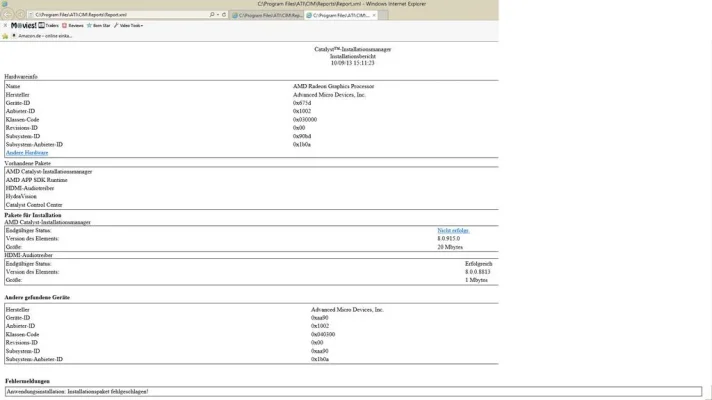
Task: Select 'Advanced Micro Devices, Inc.' in Hardwareinfo
Action: coord(329,95)
